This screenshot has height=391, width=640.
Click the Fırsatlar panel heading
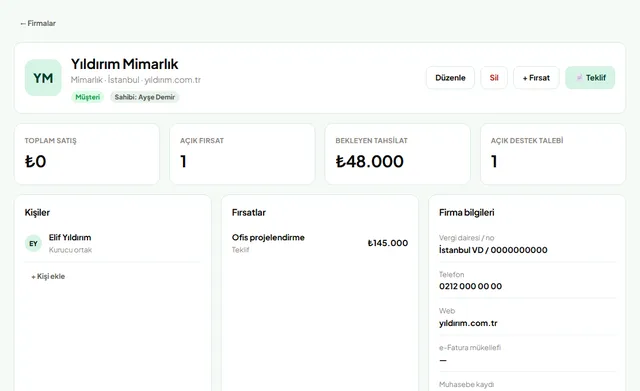click(249, 213)
